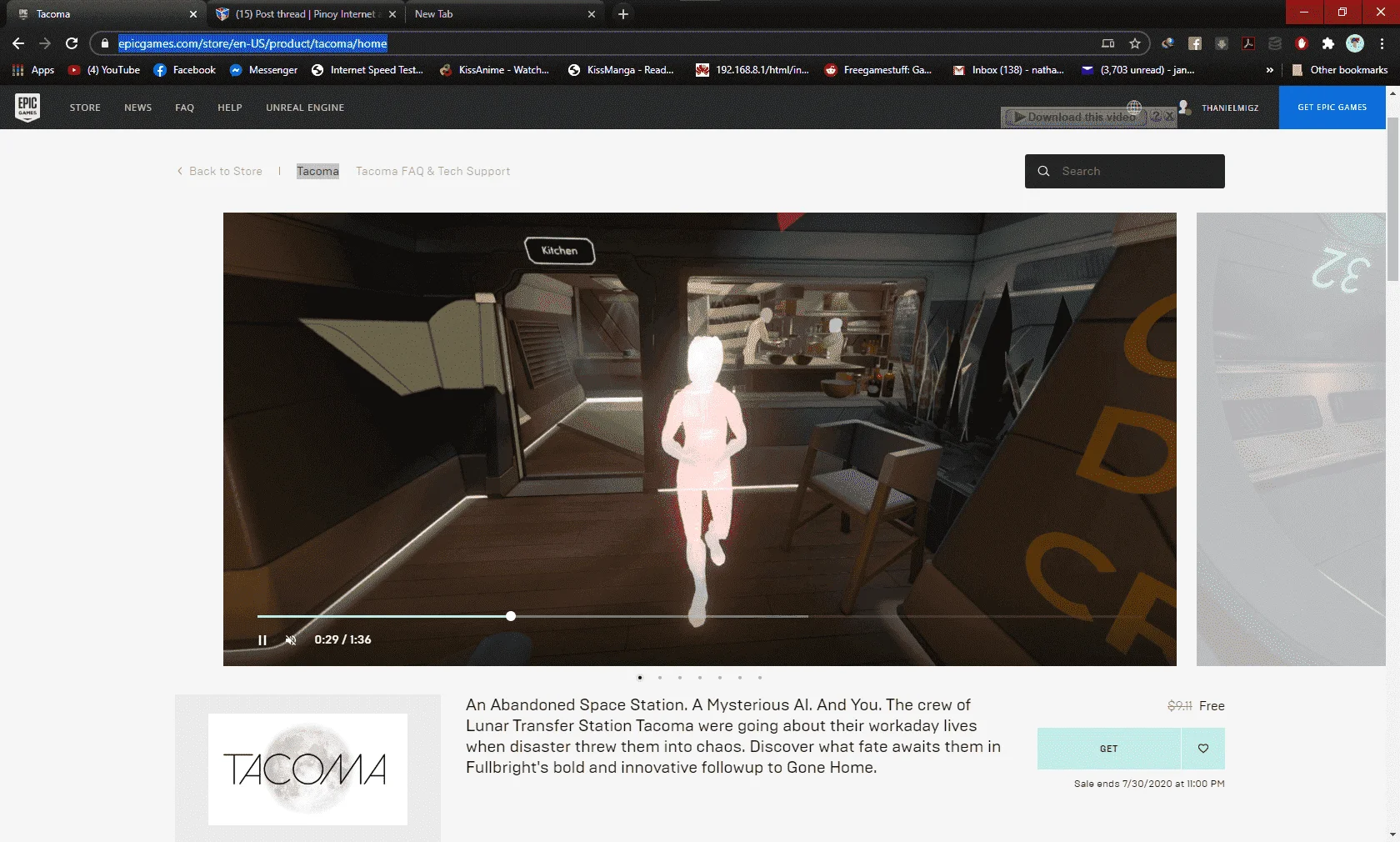The height and width of the screenshot is (842, 1400).
Task: Open the Extensions puzzle menu
Action: [1328, 43]
